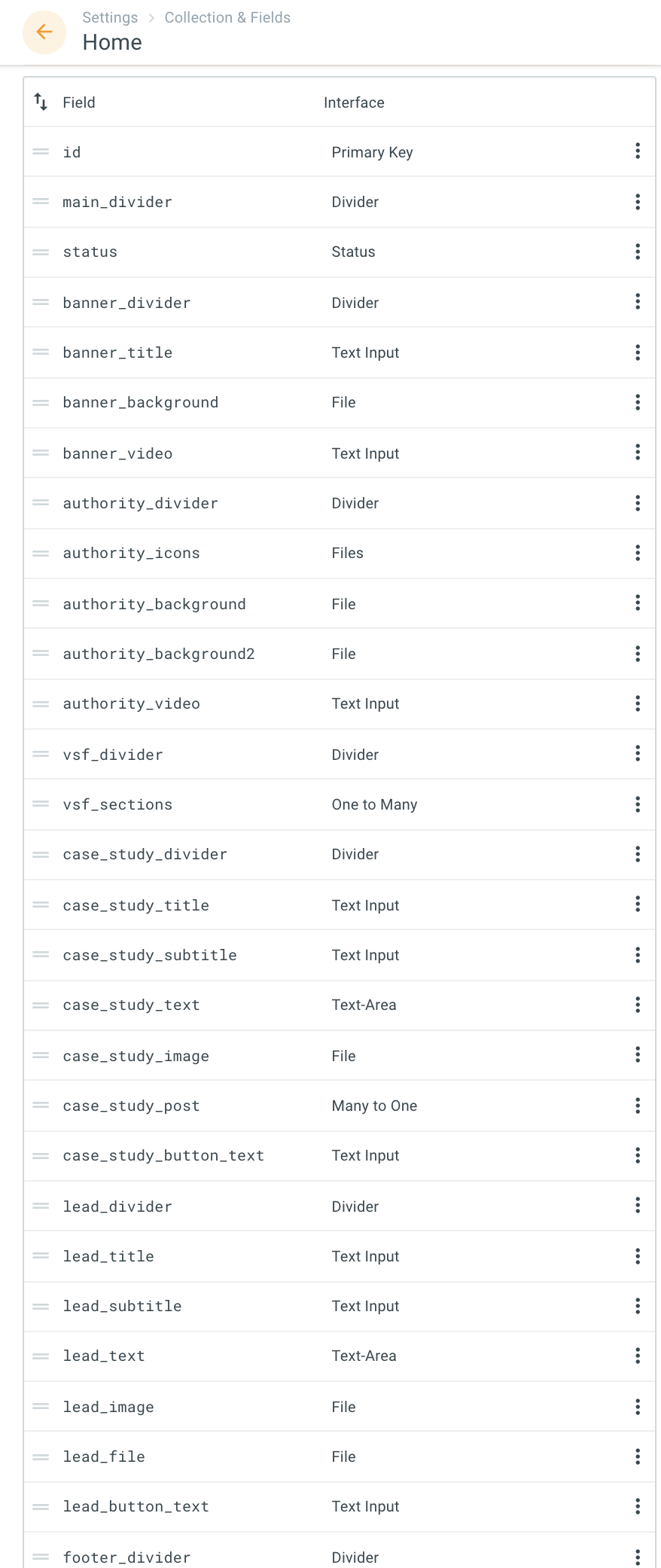This screenshot has width=661, height=1568.
Task: Grab the drag handle next to main_divider
Action: coord(40,201)
